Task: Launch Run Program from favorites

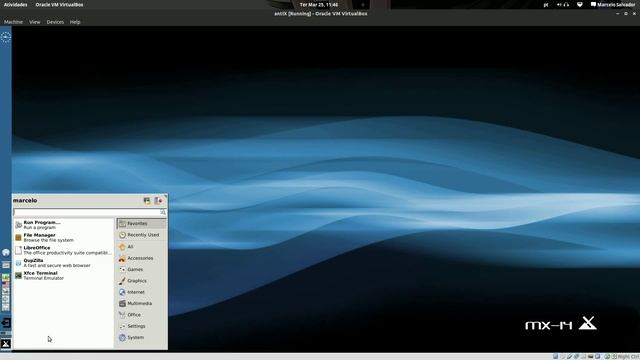Action: [x=64, y=224]
